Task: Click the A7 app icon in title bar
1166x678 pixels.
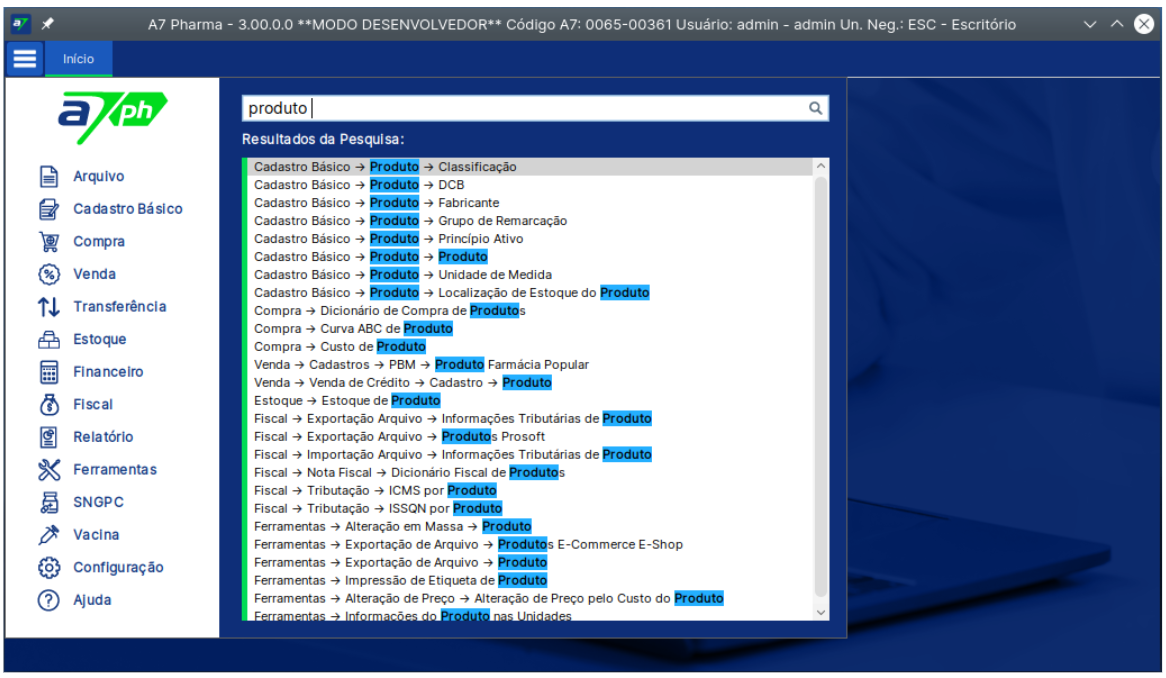Action: pos(20,24)
